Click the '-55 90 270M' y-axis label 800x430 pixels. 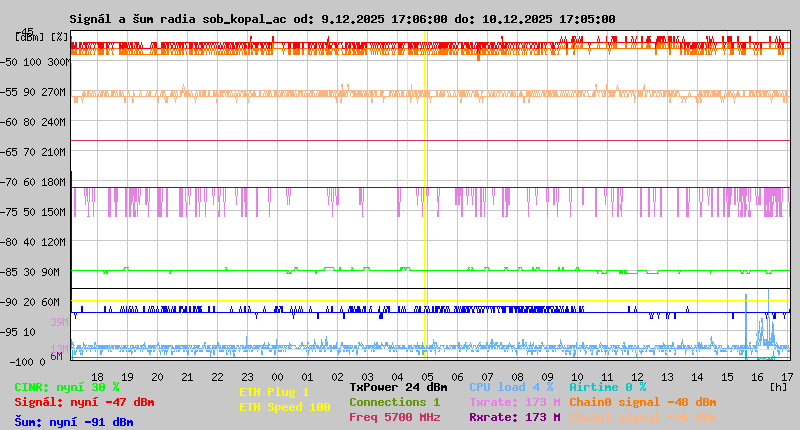click(33, 92)
